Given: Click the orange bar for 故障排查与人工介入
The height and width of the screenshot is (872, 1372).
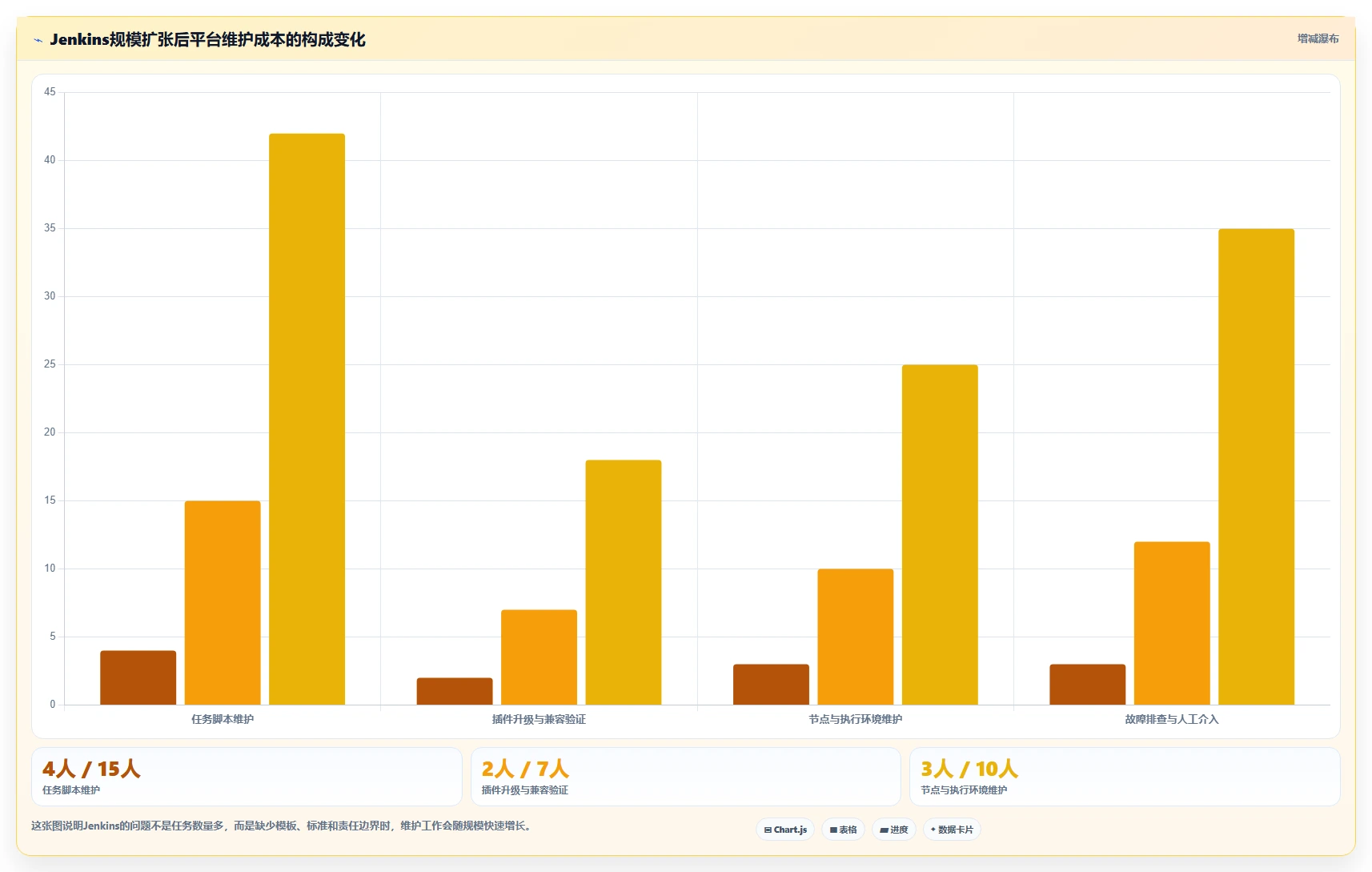Looking at the screenshot, I should 1172,623.
